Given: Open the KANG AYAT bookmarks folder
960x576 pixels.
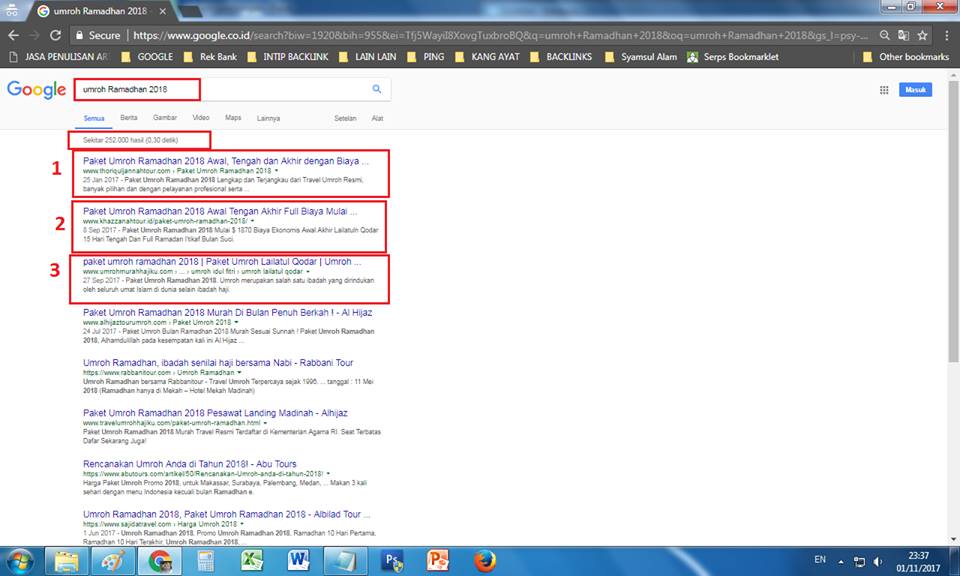Looking at the screenshot, I should click(x=487, y=57).
